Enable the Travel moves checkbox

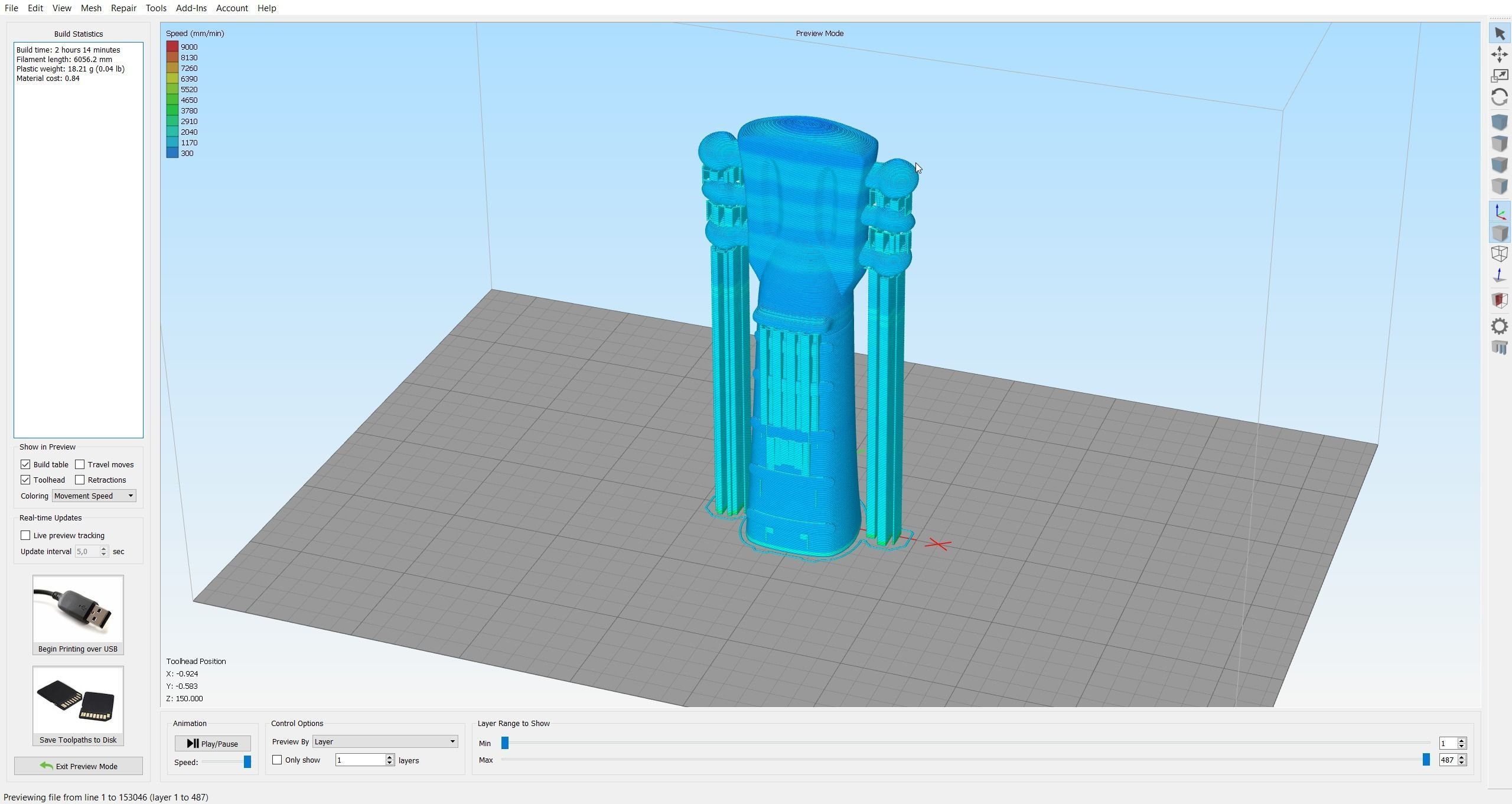click(x=80, y=464)
